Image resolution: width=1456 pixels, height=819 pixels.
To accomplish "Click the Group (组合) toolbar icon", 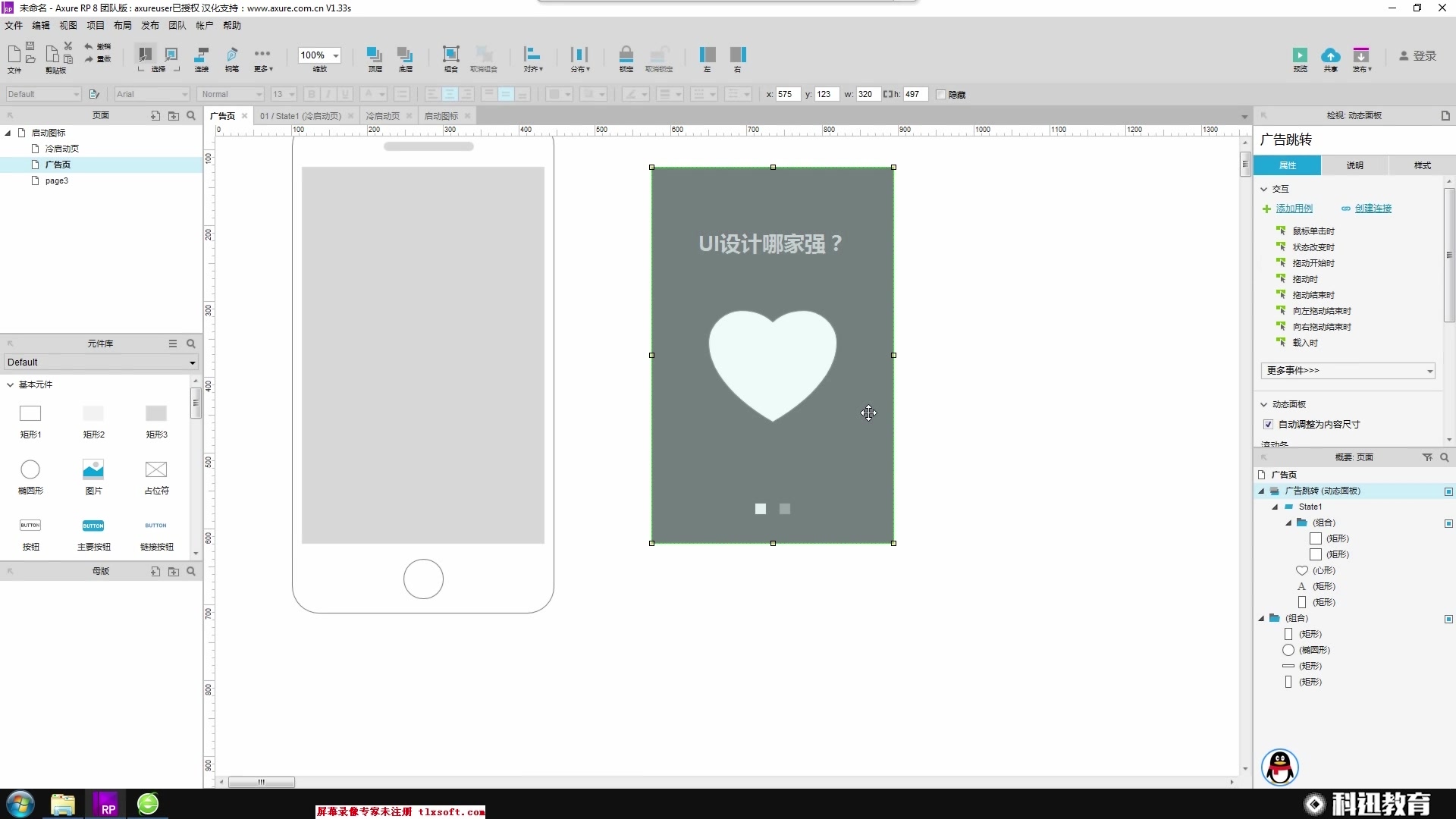I will point(451,55).
